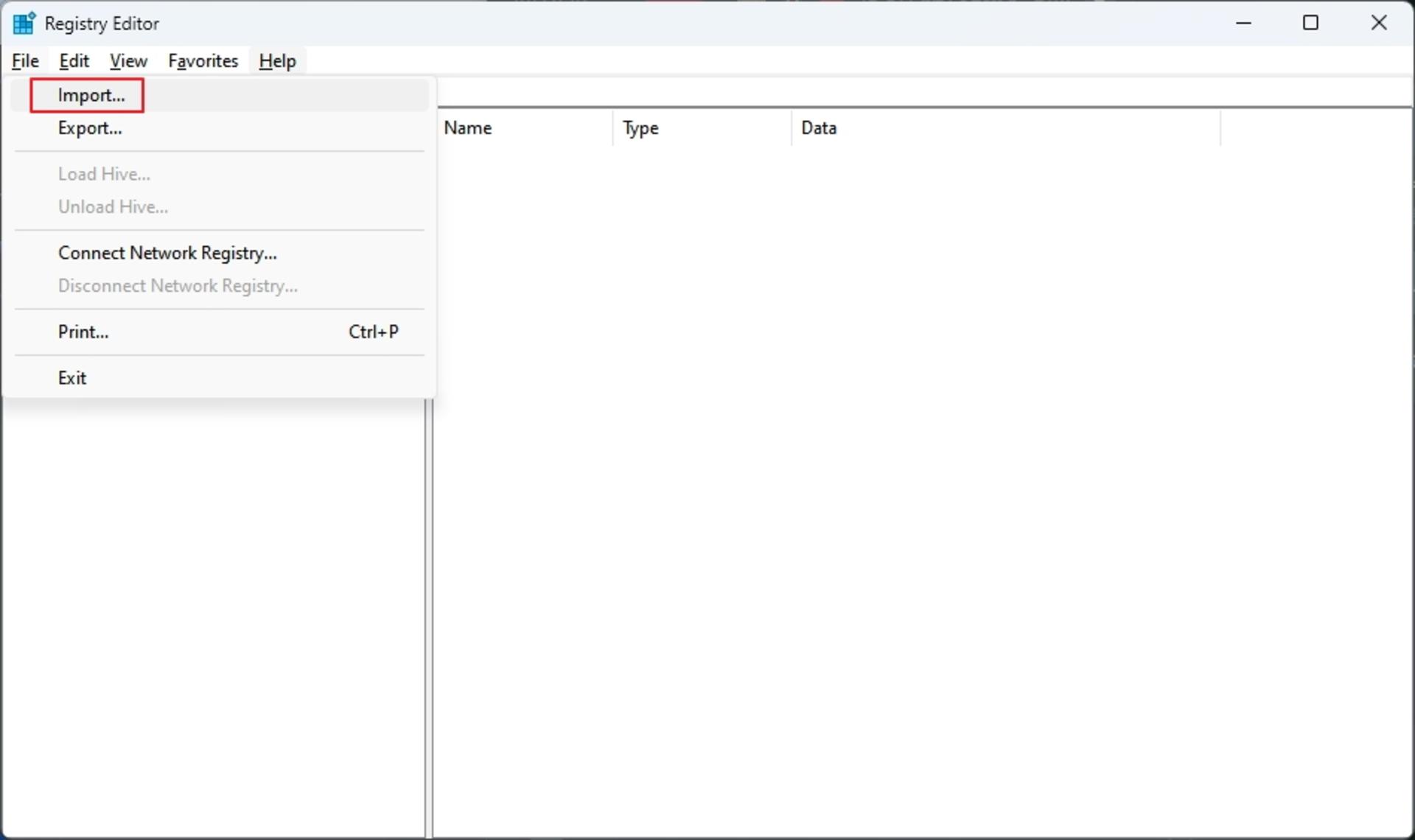1415x840 pixels.
Task: Sort by the Name column header
Action: [525, 128]
